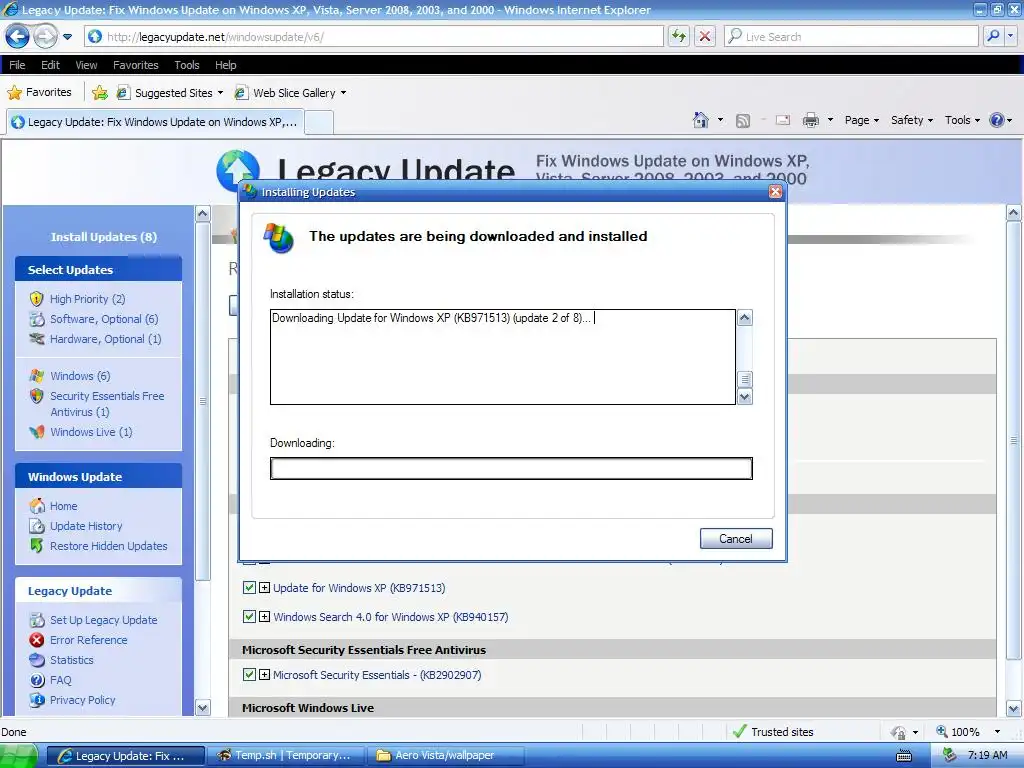Open a new blank tab
The width and height of the screenshot is (1024, 768).
pyautogui.click(x=319, y=122)
